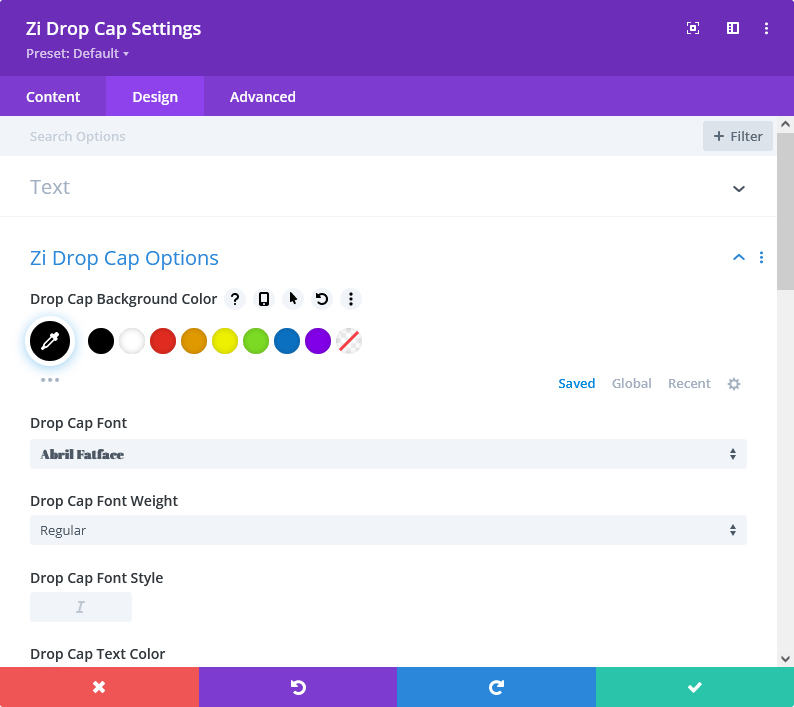This screenshot has height=707, width=794.
Task: Undo last change in footer
Action: click(x=298, y=687)
